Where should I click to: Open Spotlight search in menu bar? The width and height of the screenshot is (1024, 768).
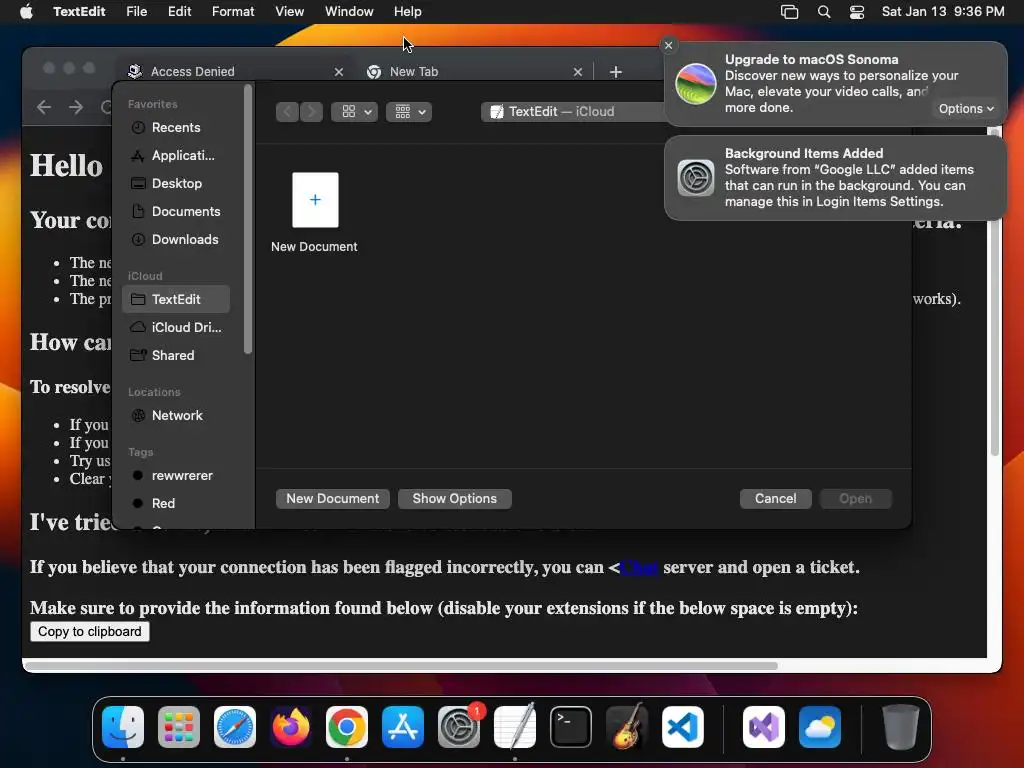click(824, 12)
